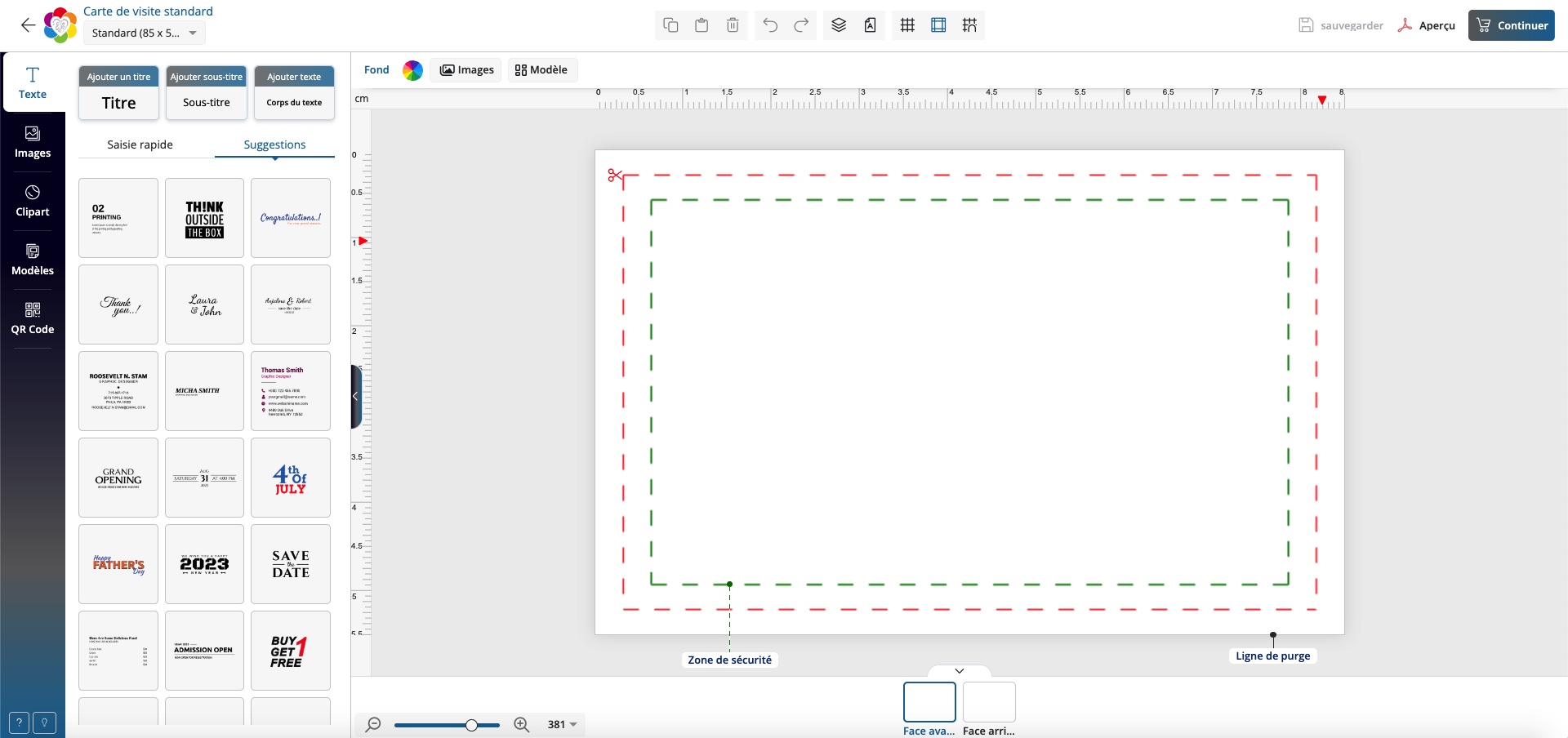Screen dimensions: 1568x738
Task: Click the paste clipboard icon
Action: [702, 25]
